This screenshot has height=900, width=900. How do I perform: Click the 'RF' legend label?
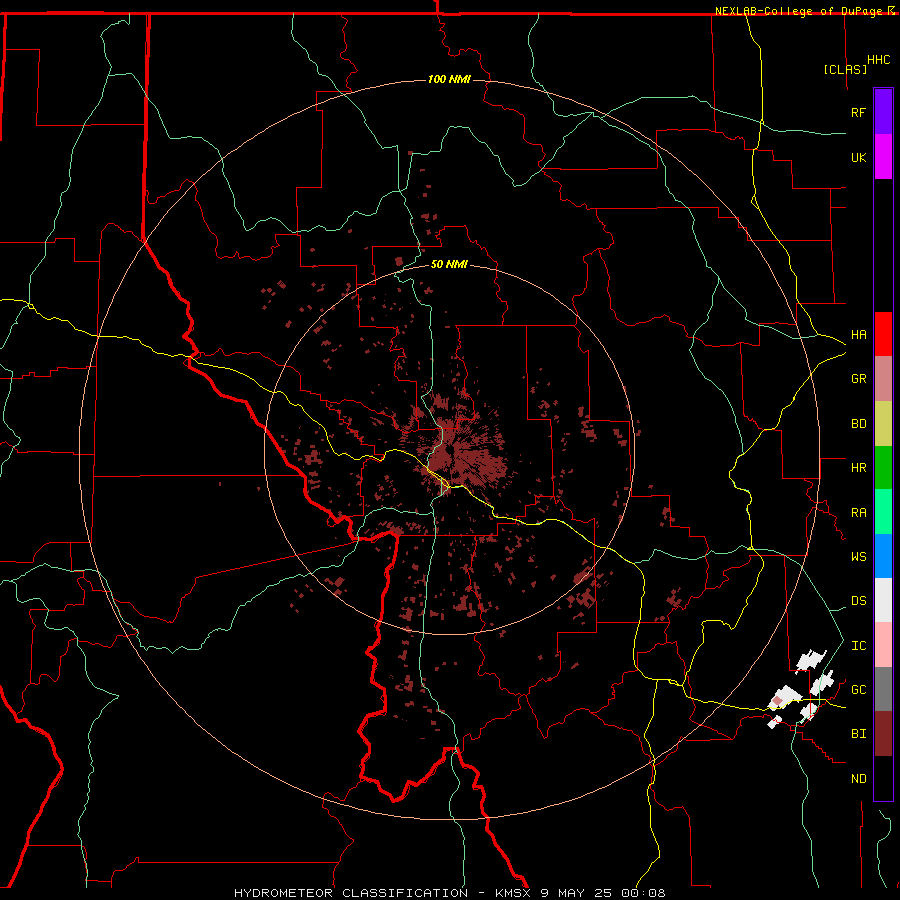click(858, 112)
